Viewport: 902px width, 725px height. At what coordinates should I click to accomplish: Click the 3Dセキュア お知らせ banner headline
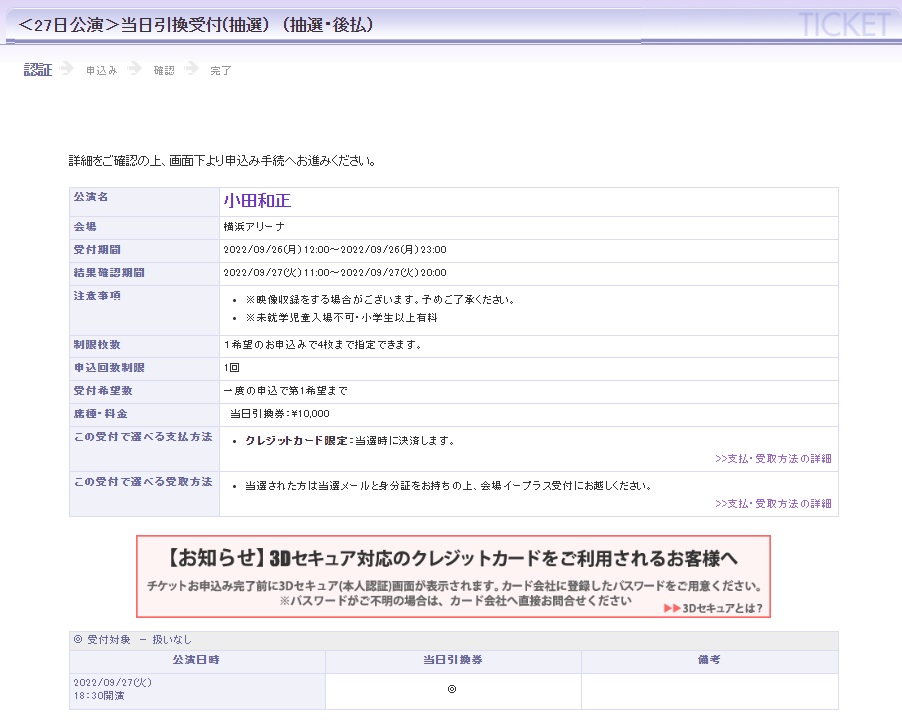pos(453,558)
